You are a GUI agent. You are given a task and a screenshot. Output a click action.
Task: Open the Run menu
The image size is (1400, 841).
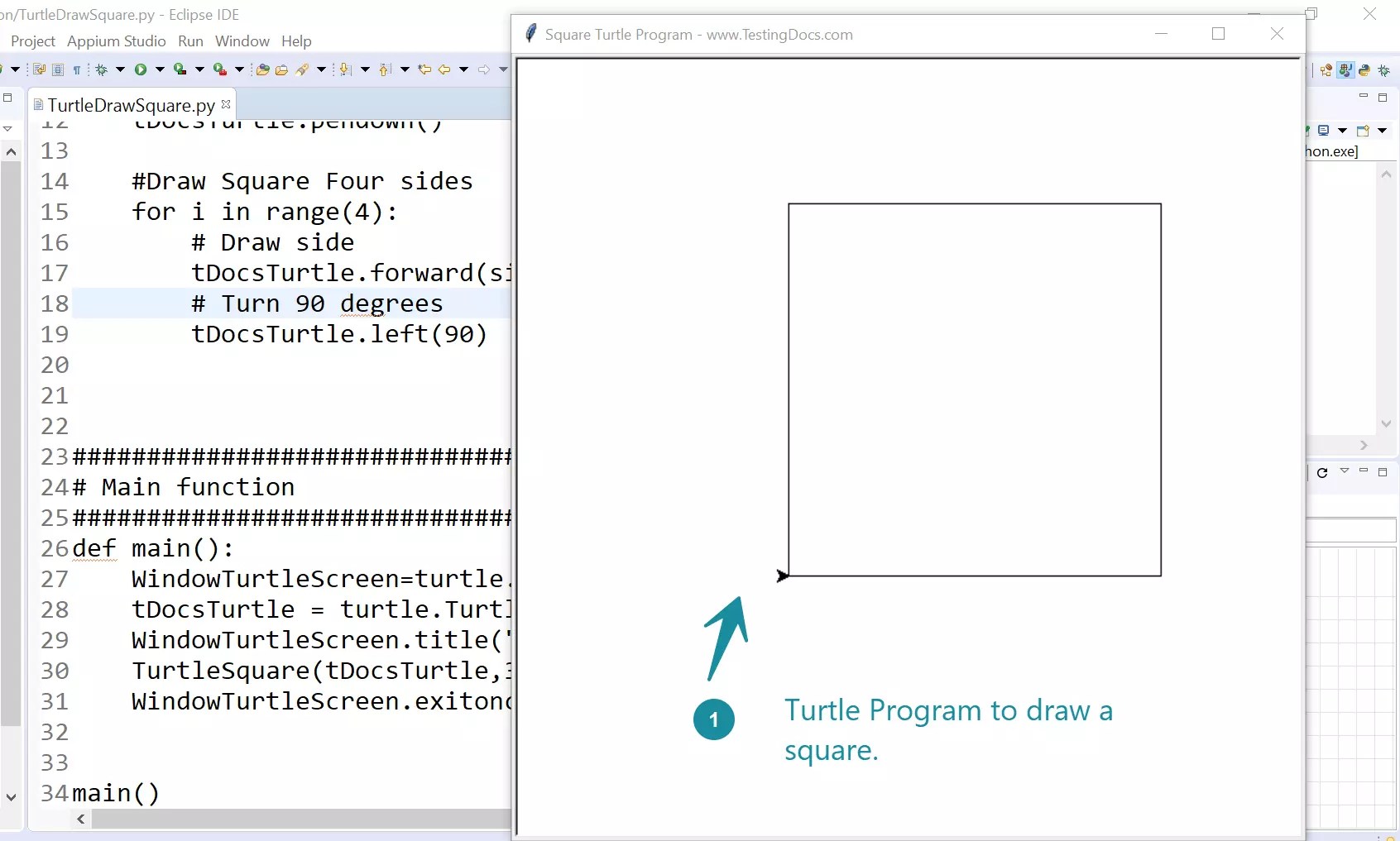(190, 41)
